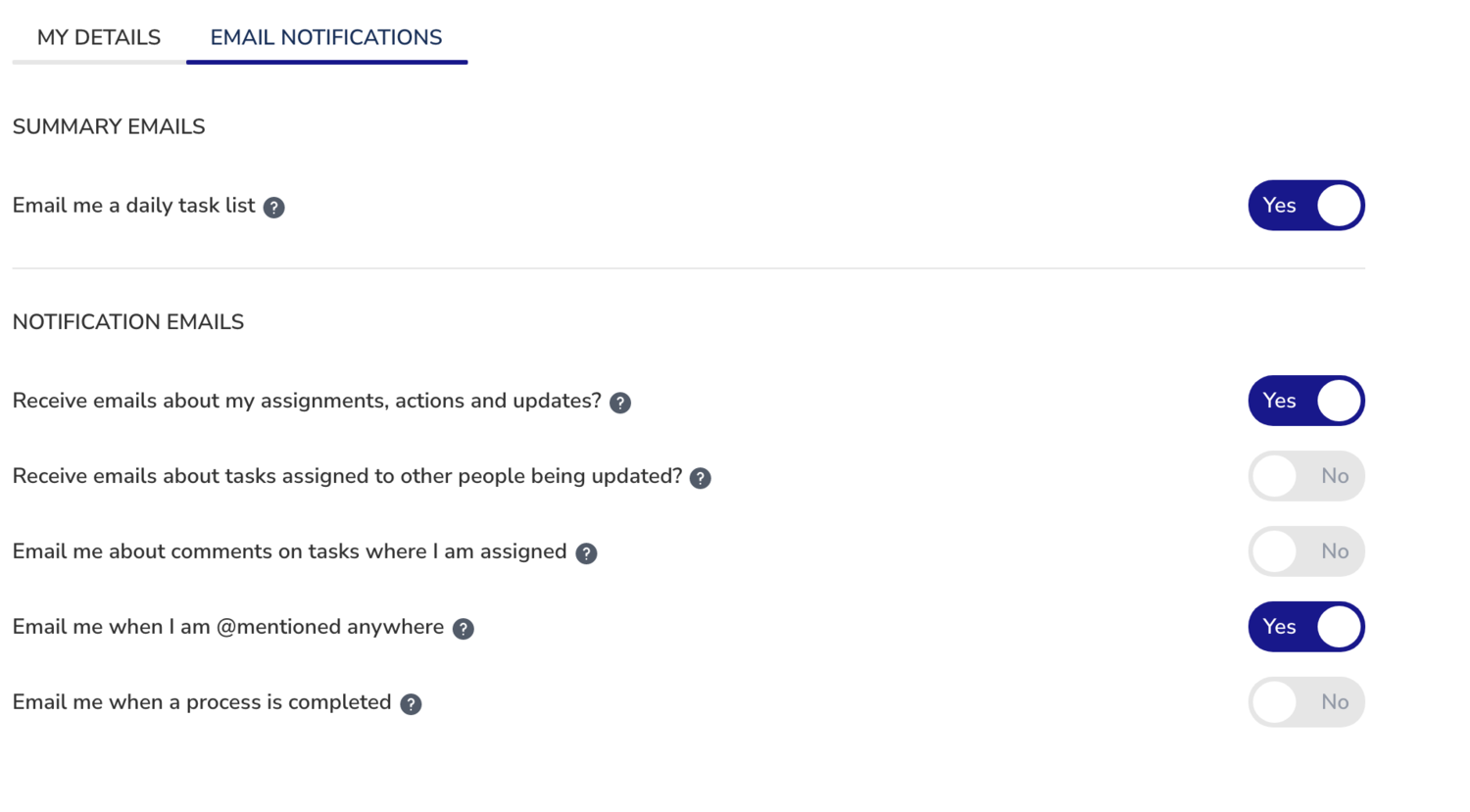The image size is (1470, 812).
Task: Click the @mentioned anywhere setting label
Action: (227, 627)
